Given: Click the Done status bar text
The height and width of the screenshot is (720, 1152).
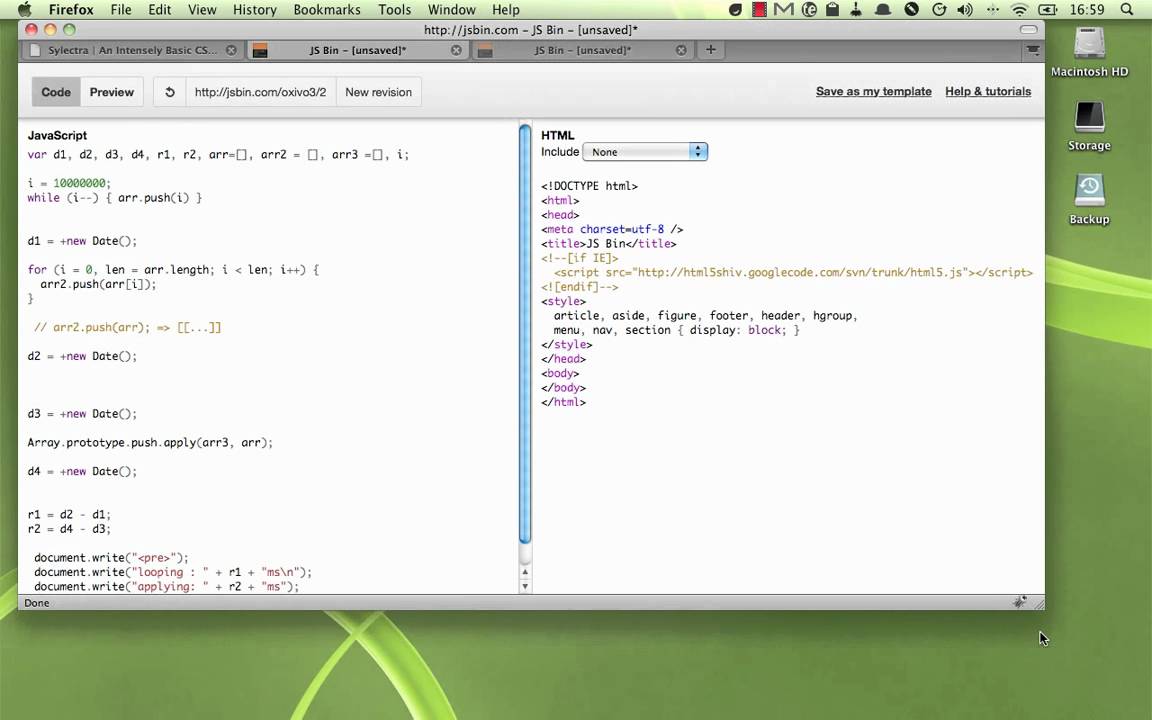Looking at the screenshot, I should click(37, 602).
